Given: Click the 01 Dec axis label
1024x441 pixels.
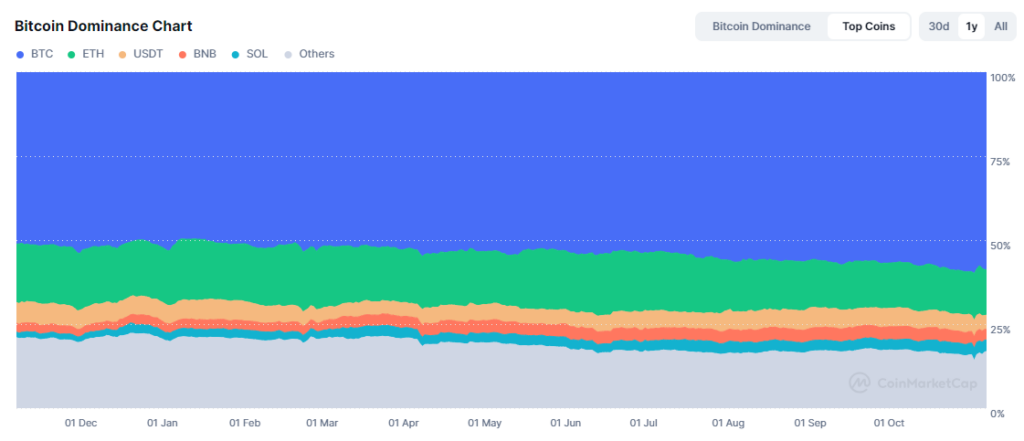Looking at the screenshot, I should point(81,423).
